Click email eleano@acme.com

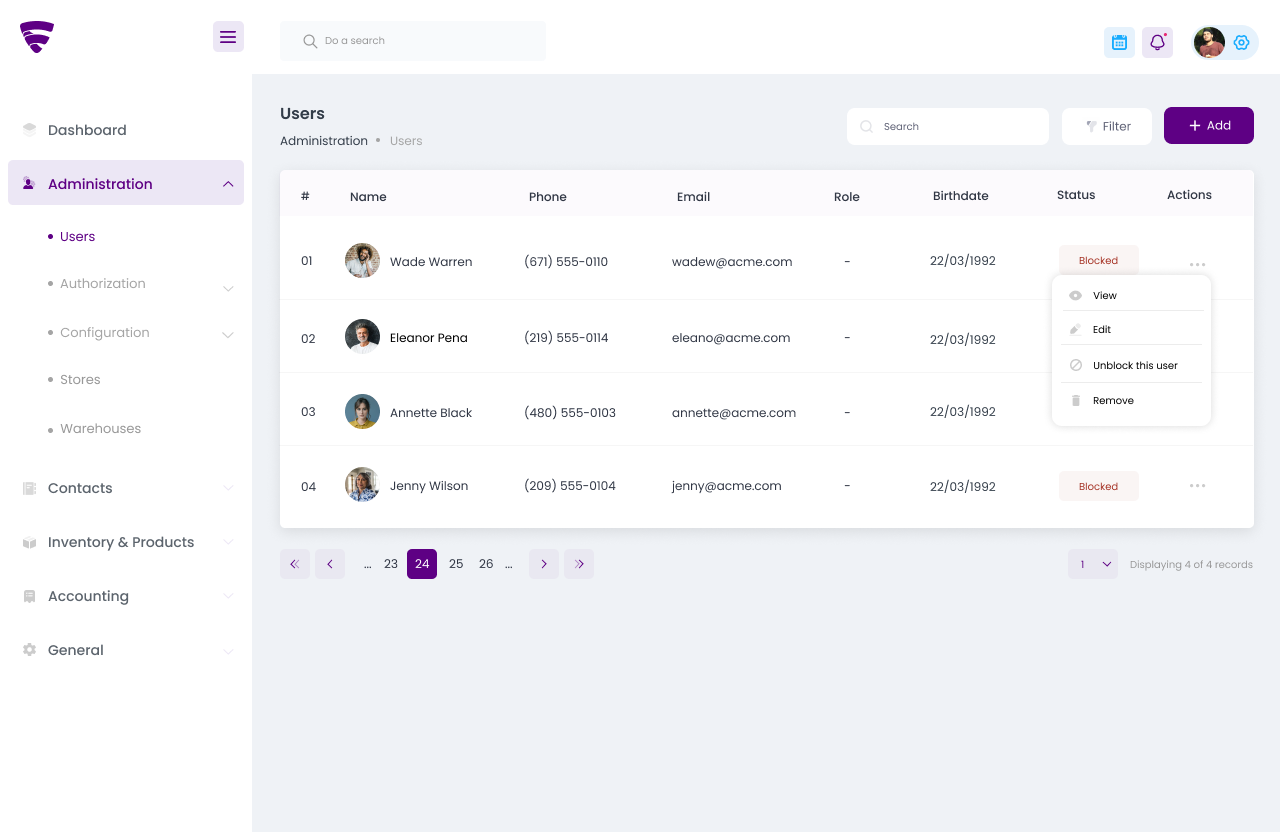(731, 338)
